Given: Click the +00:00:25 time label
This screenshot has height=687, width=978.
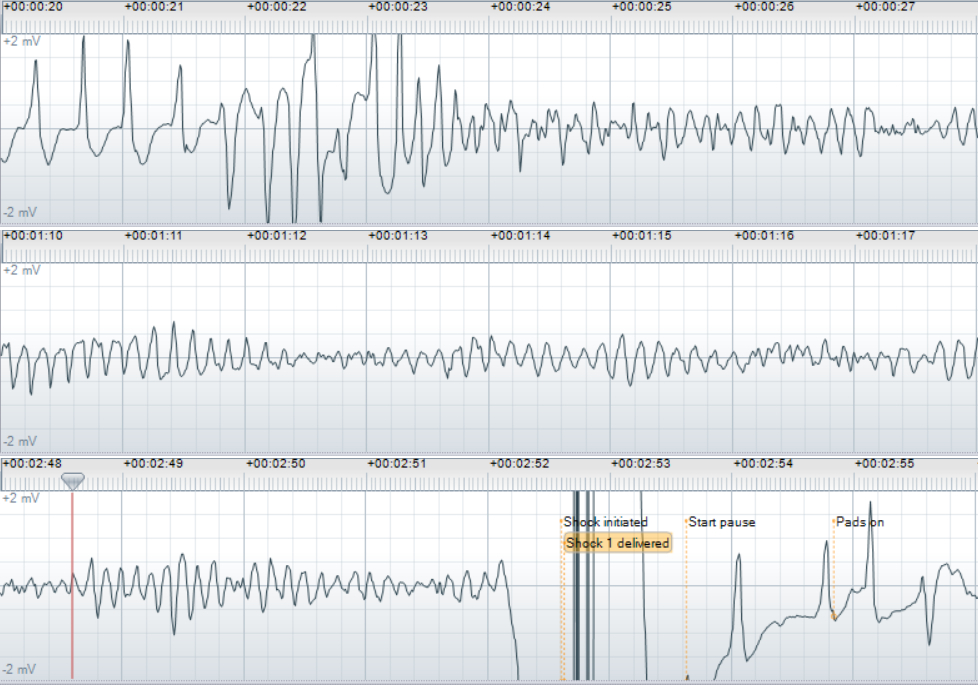Looking at the screenshot, I should click(641, 7).
